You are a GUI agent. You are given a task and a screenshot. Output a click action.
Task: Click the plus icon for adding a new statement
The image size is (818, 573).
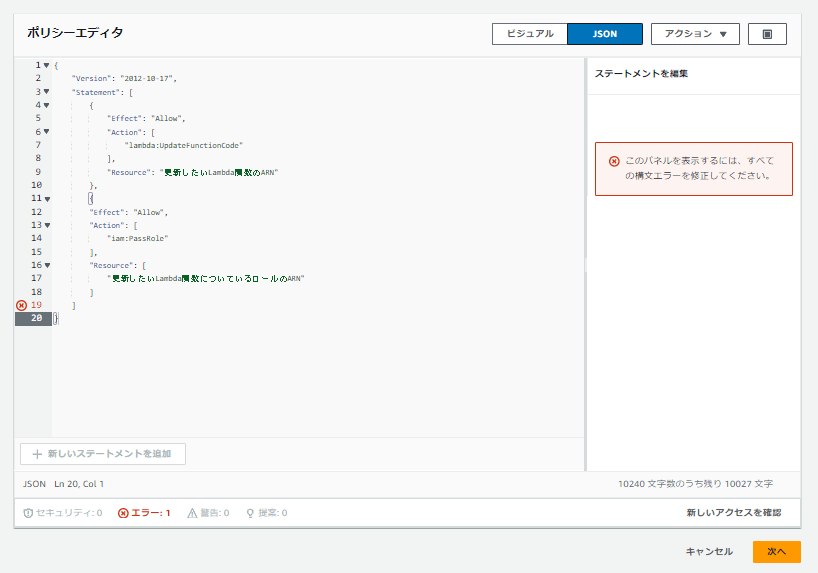(37, 454)
